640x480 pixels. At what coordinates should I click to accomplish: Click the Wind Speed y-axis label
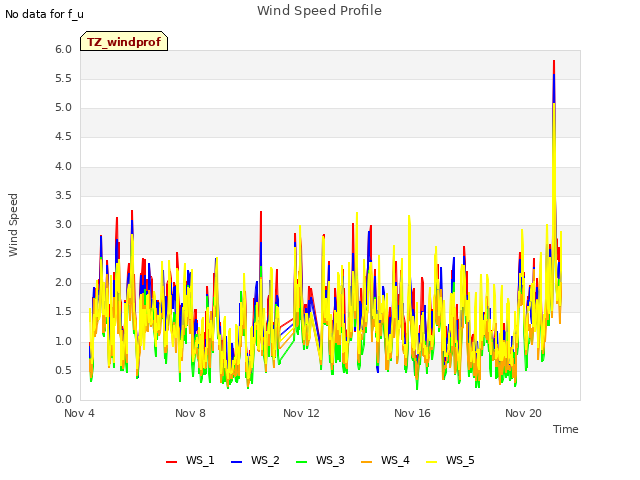click(x=13, y=225)
